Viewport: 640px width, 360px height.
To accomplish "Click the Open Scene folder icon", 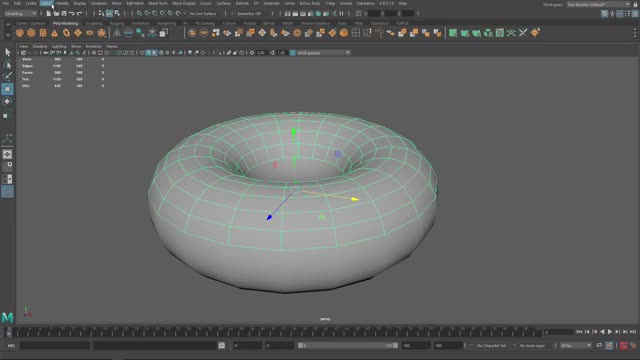I will pyautogui.click(x=56, y=13).
